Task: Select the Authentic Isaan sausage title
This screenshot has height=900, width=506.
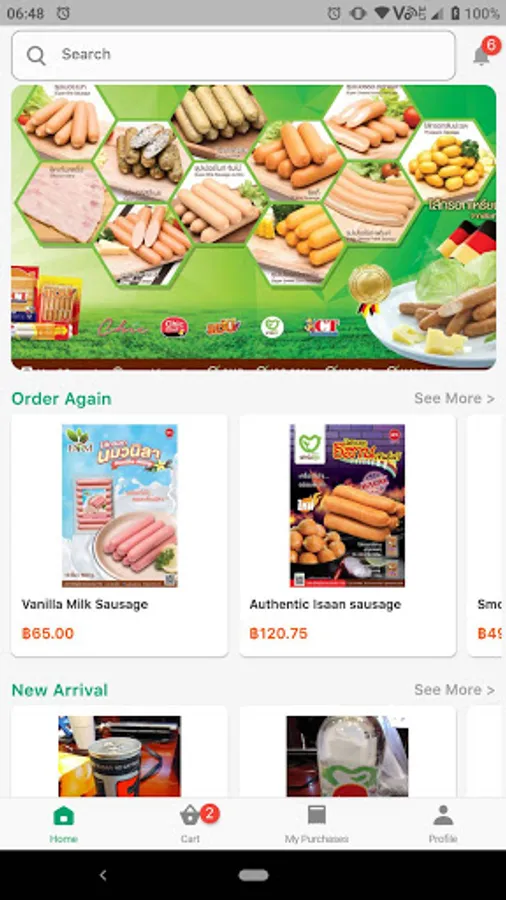Action: [325, 604]
